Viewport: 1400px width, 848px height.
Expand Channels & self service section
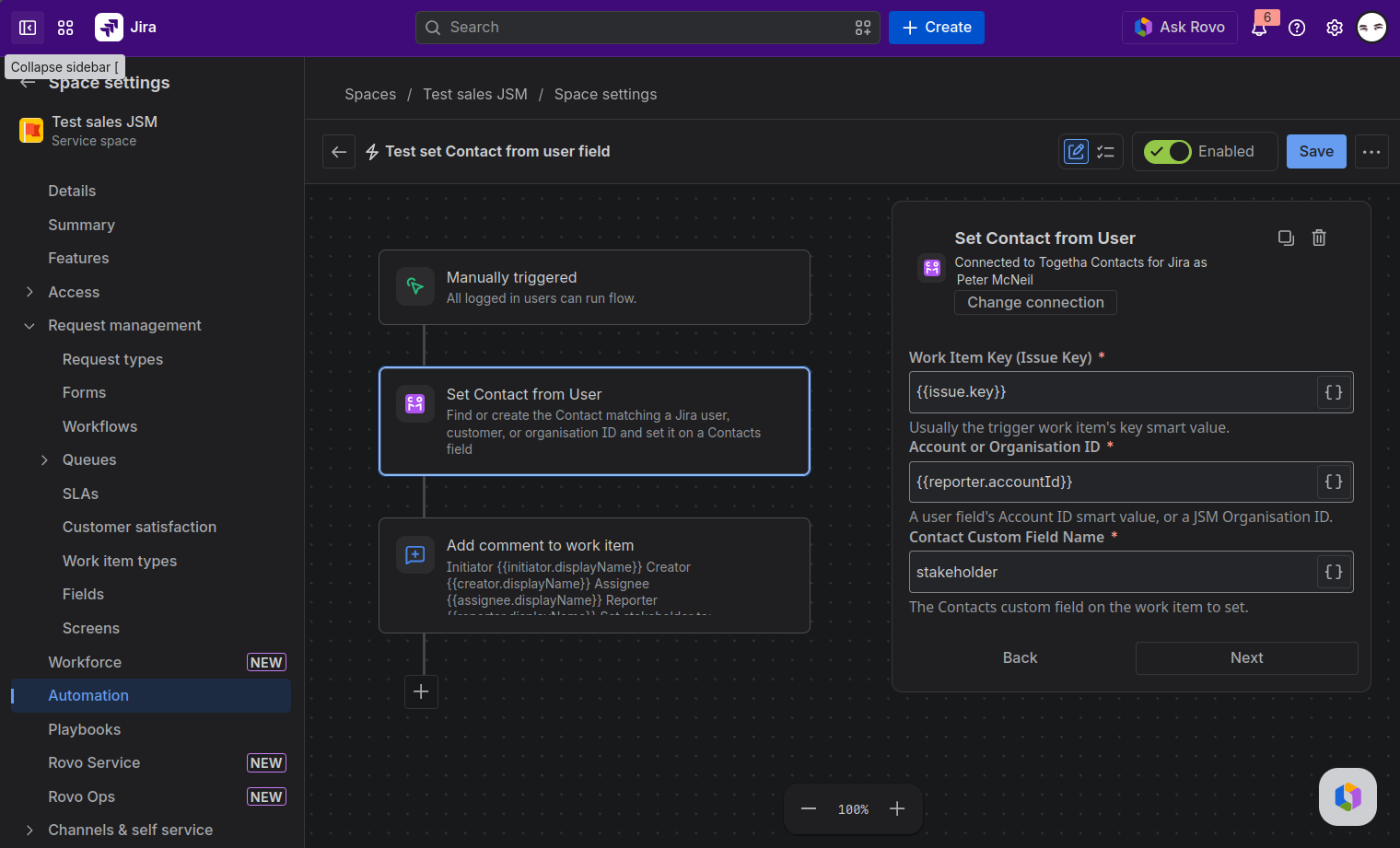(29, 831)
